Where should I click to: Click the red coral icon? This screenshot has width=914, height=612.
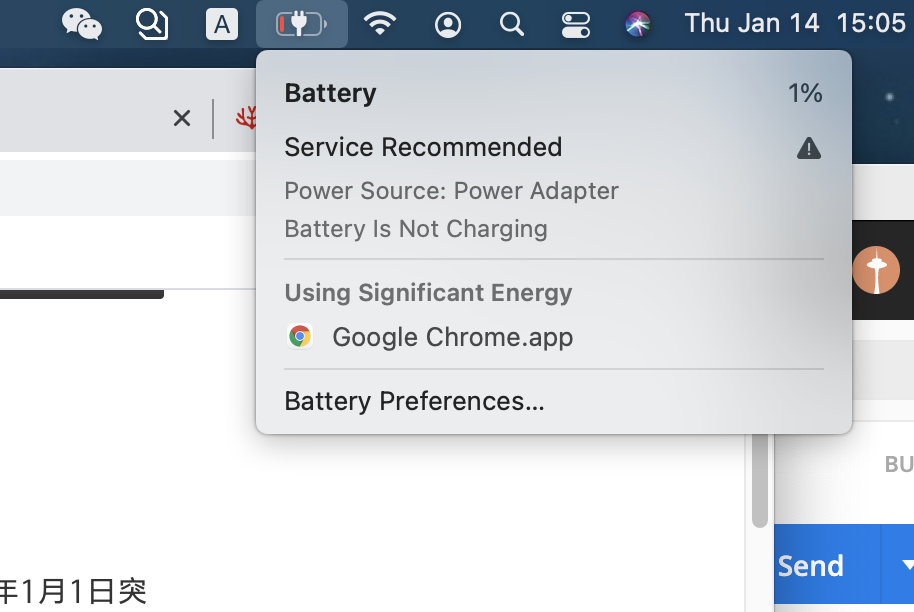pos(246,119)
